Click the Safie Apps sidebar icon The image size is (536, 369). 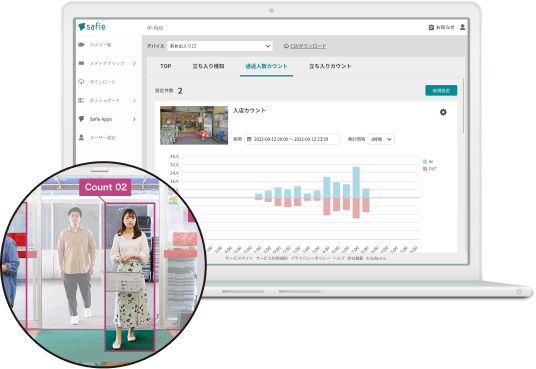pyautogui.click(x=81, y=119)
